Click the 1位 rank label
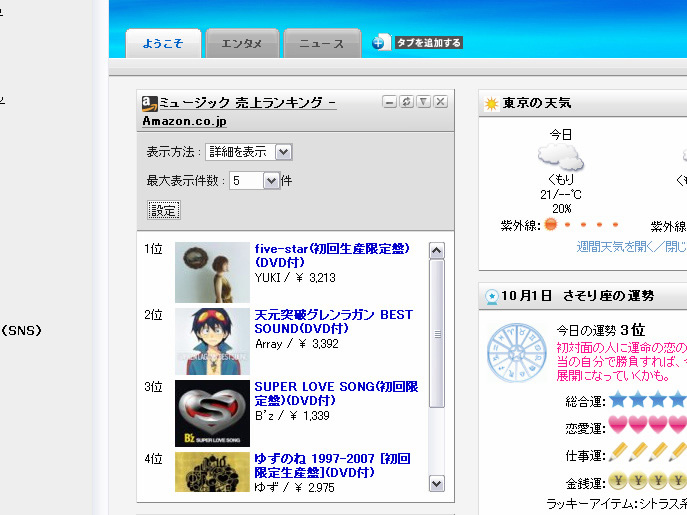This screenshot has height=515, width=687. 153,249
